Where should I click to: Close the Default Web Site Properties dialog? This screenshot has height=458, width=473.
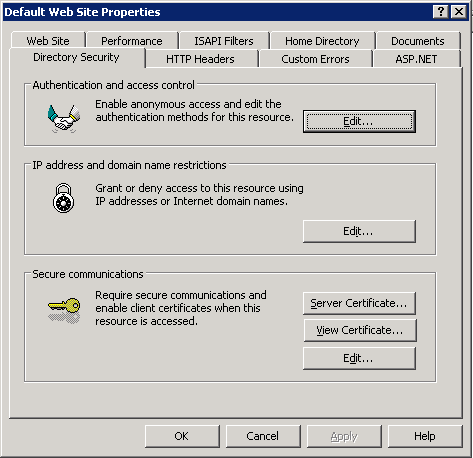tap(459, 12)
